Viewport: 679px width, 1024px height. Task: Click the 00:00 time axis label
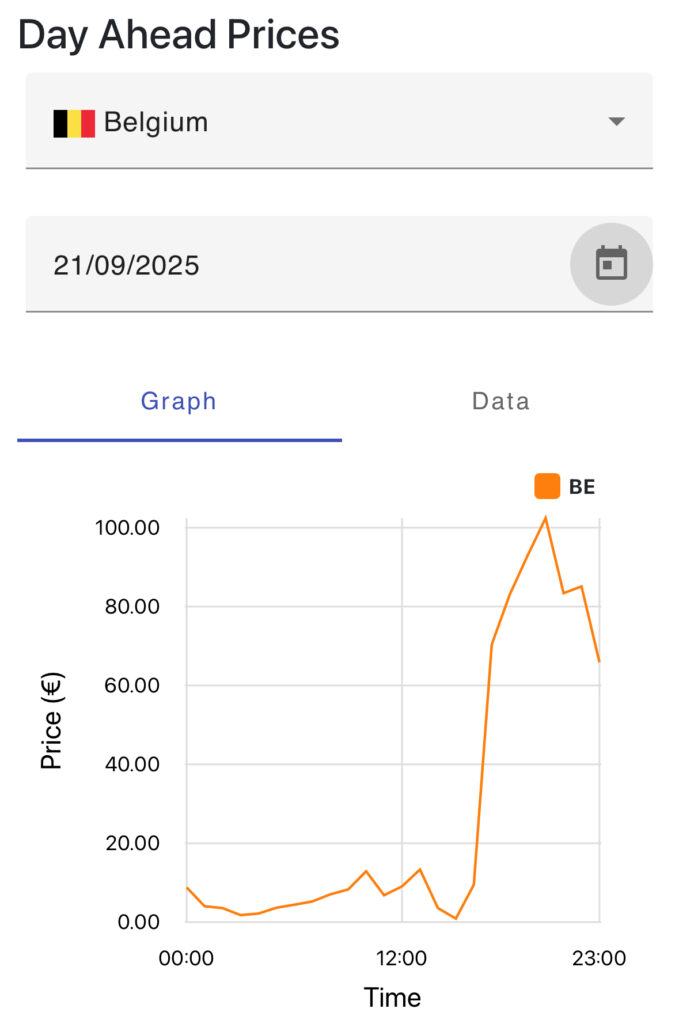click(187, 958)
